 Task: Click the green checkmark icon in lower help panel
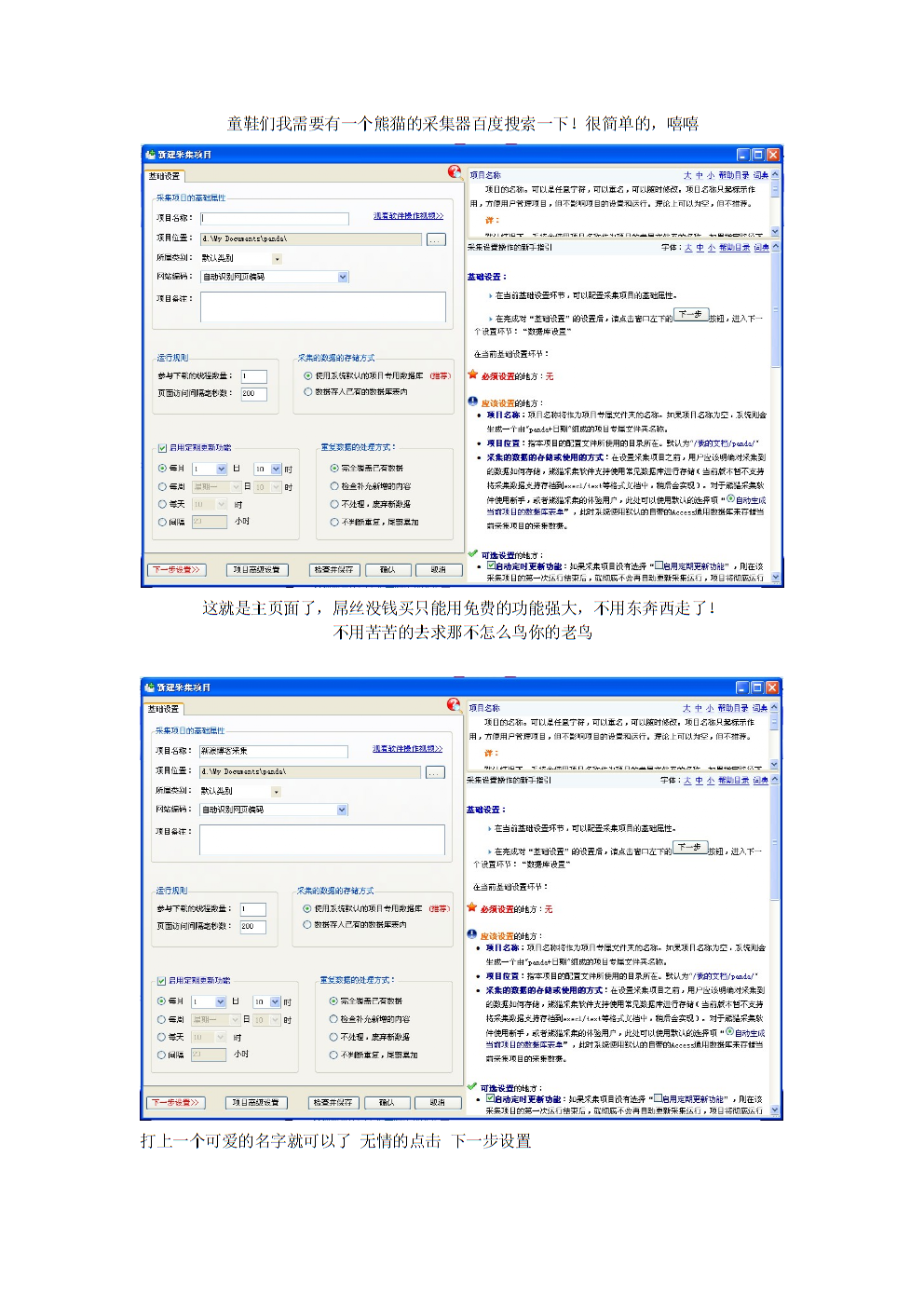[x=472, y=1086]
